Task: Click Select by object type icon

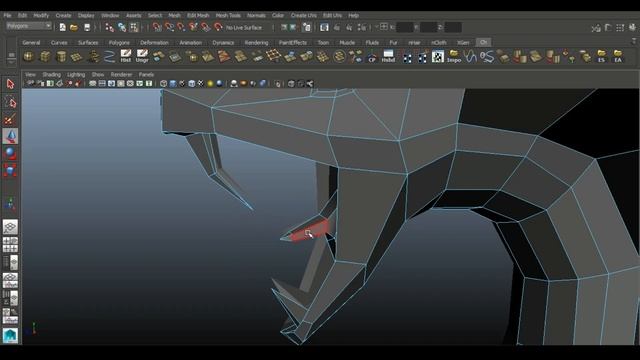Action: 122,27
